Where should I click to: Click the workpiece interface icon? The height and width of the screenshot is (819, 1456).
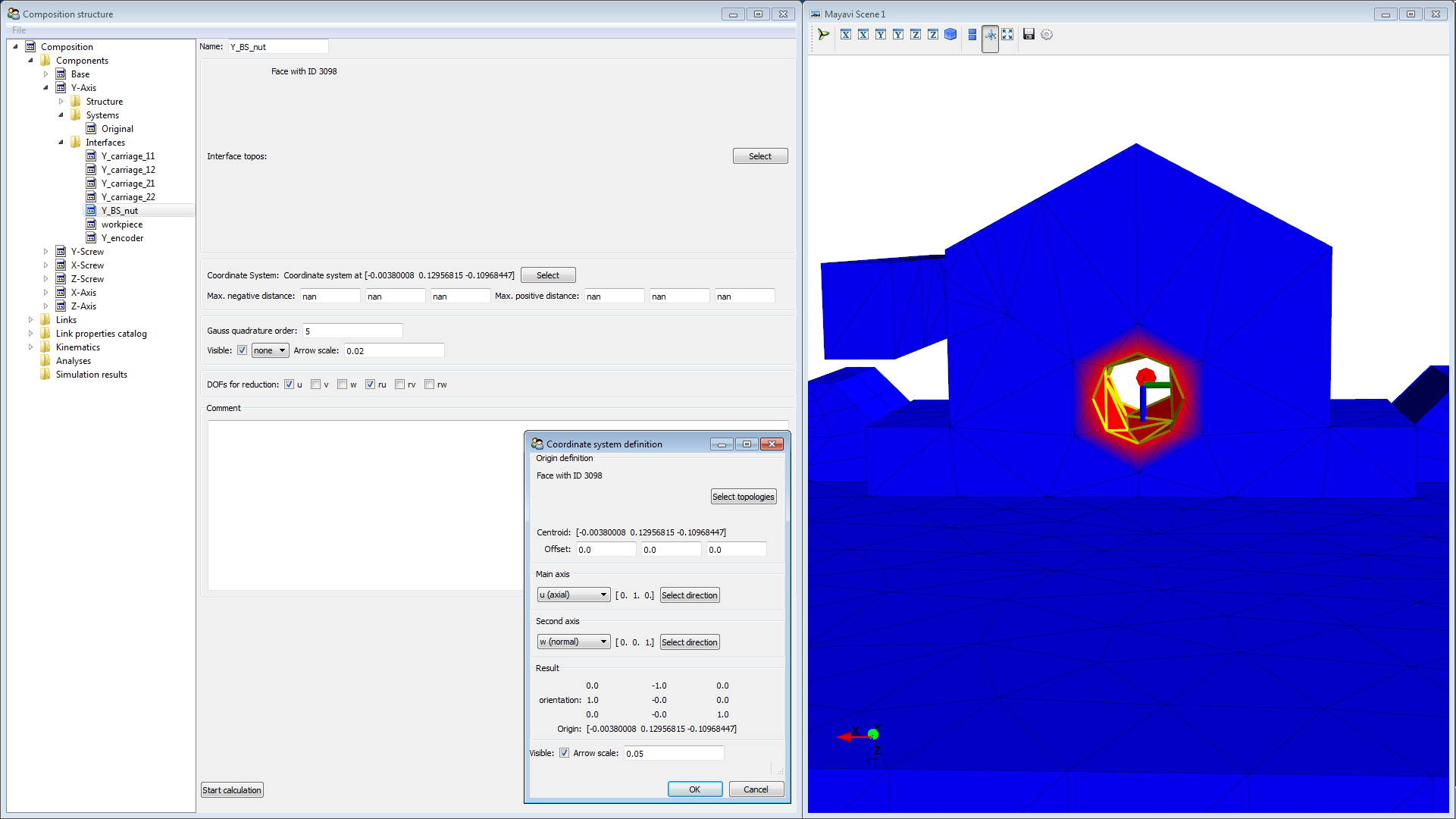(x=91, y=224)
